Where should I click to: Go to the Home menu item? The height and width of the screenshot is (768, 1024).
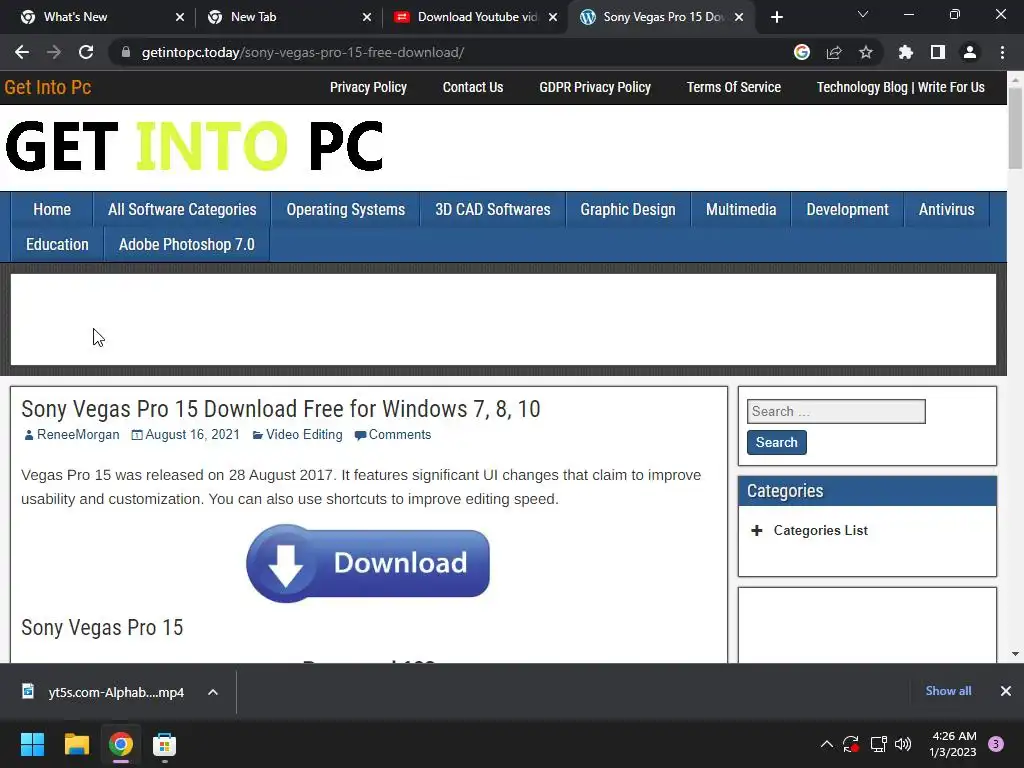52,210
